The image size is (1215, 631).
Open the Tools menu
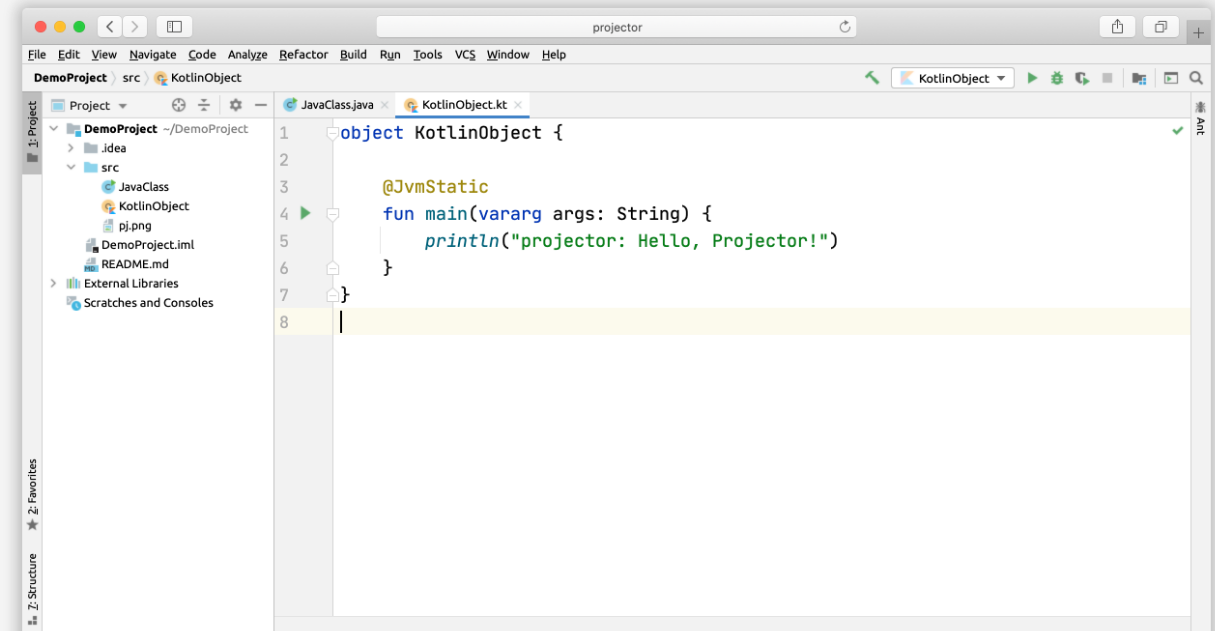[428, 54]
